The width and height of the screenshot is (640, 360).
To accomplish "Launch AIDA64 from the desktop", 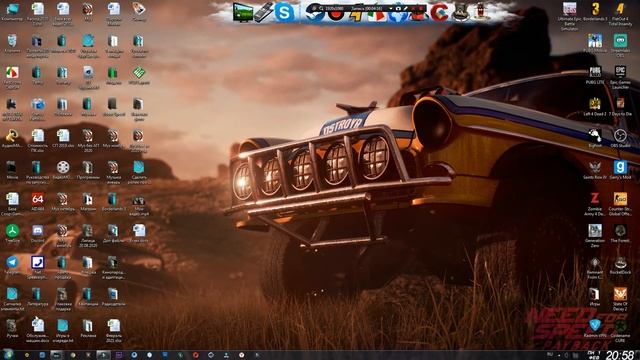I will (38, 202).
